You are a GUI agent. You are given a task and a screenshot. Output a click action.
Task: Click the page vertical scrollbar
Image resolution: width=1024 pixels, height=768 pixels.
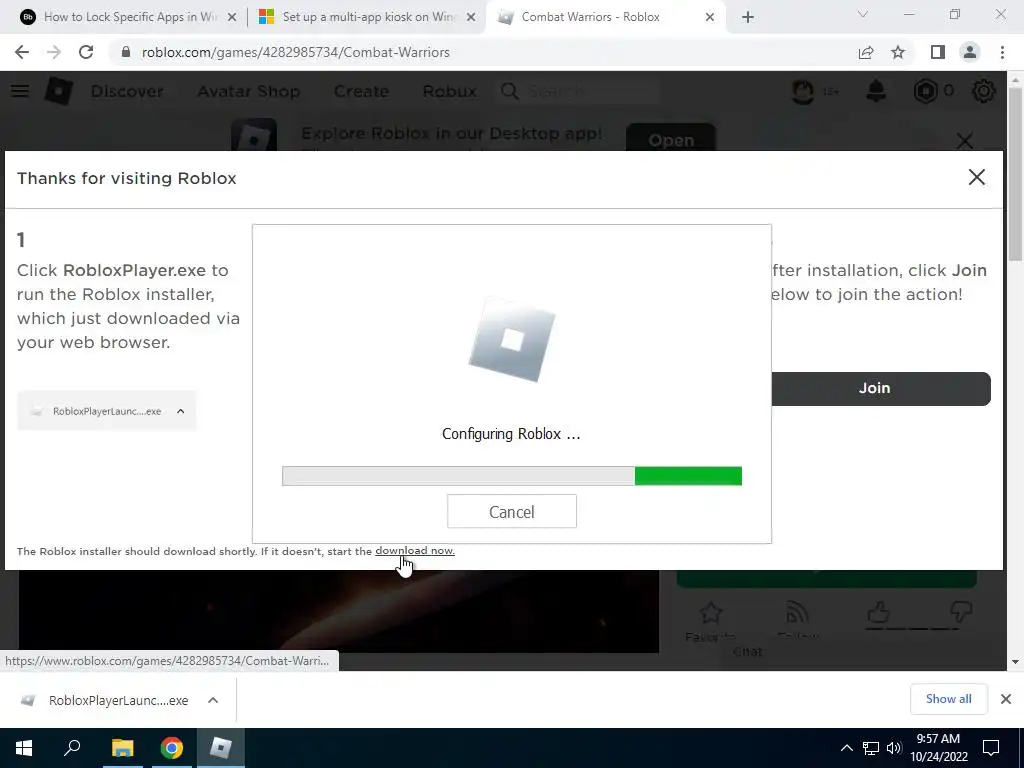[1015, 172]
